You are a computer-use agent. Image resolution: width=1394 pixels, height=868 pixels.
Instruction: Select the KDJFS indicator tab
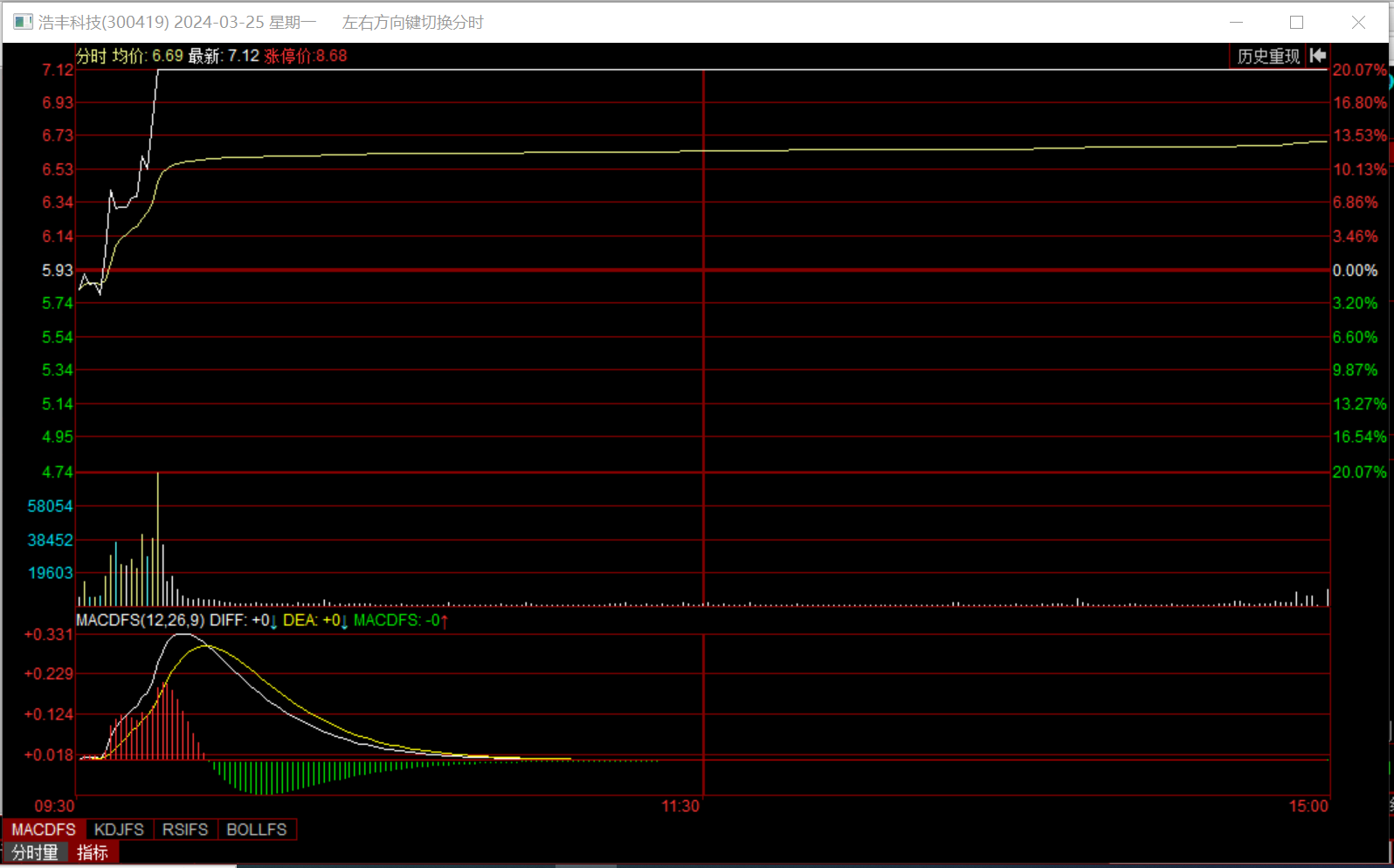click(119, 830)
